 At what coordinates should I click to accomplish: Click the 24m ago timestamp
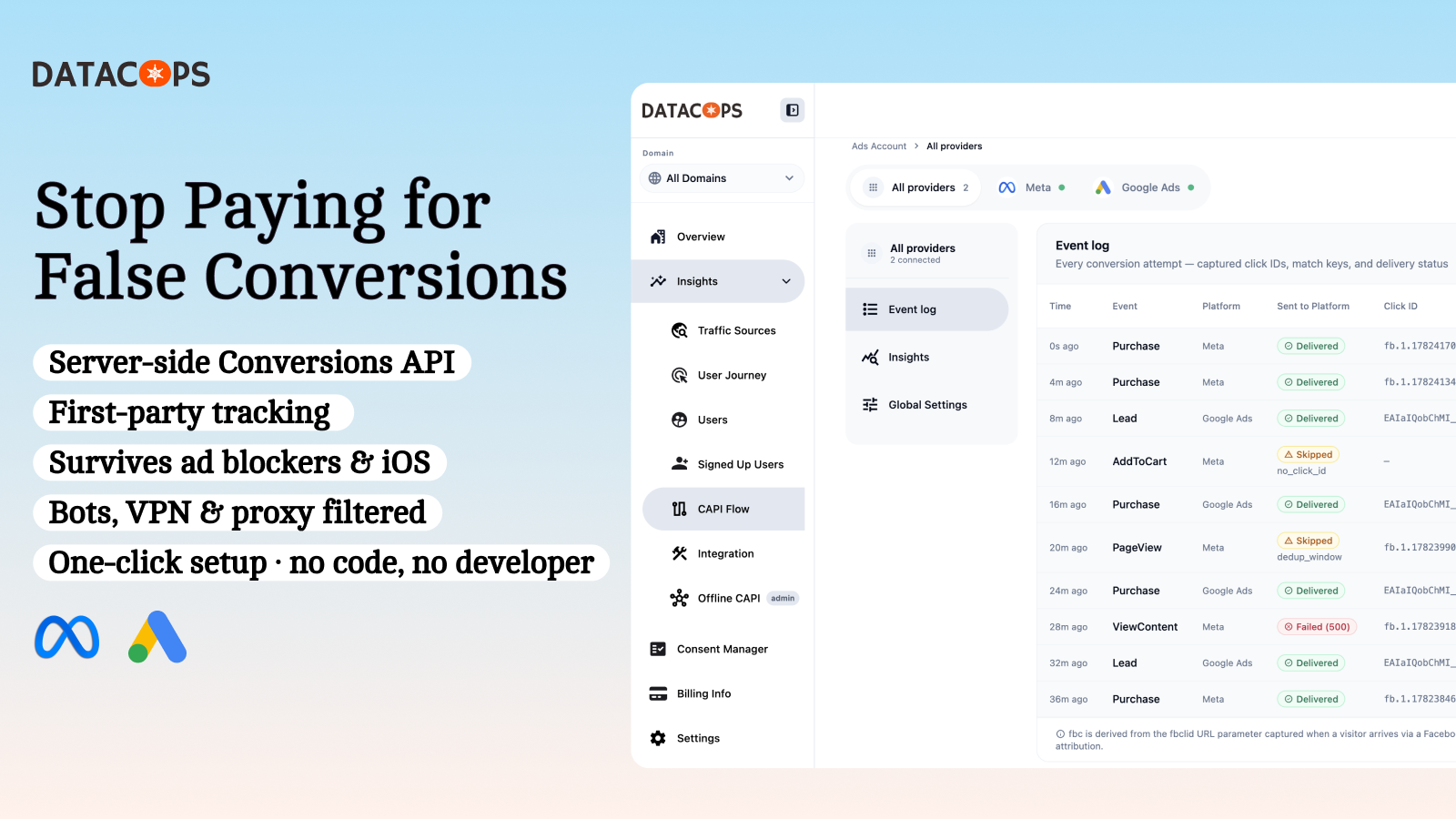(1068, 591)
